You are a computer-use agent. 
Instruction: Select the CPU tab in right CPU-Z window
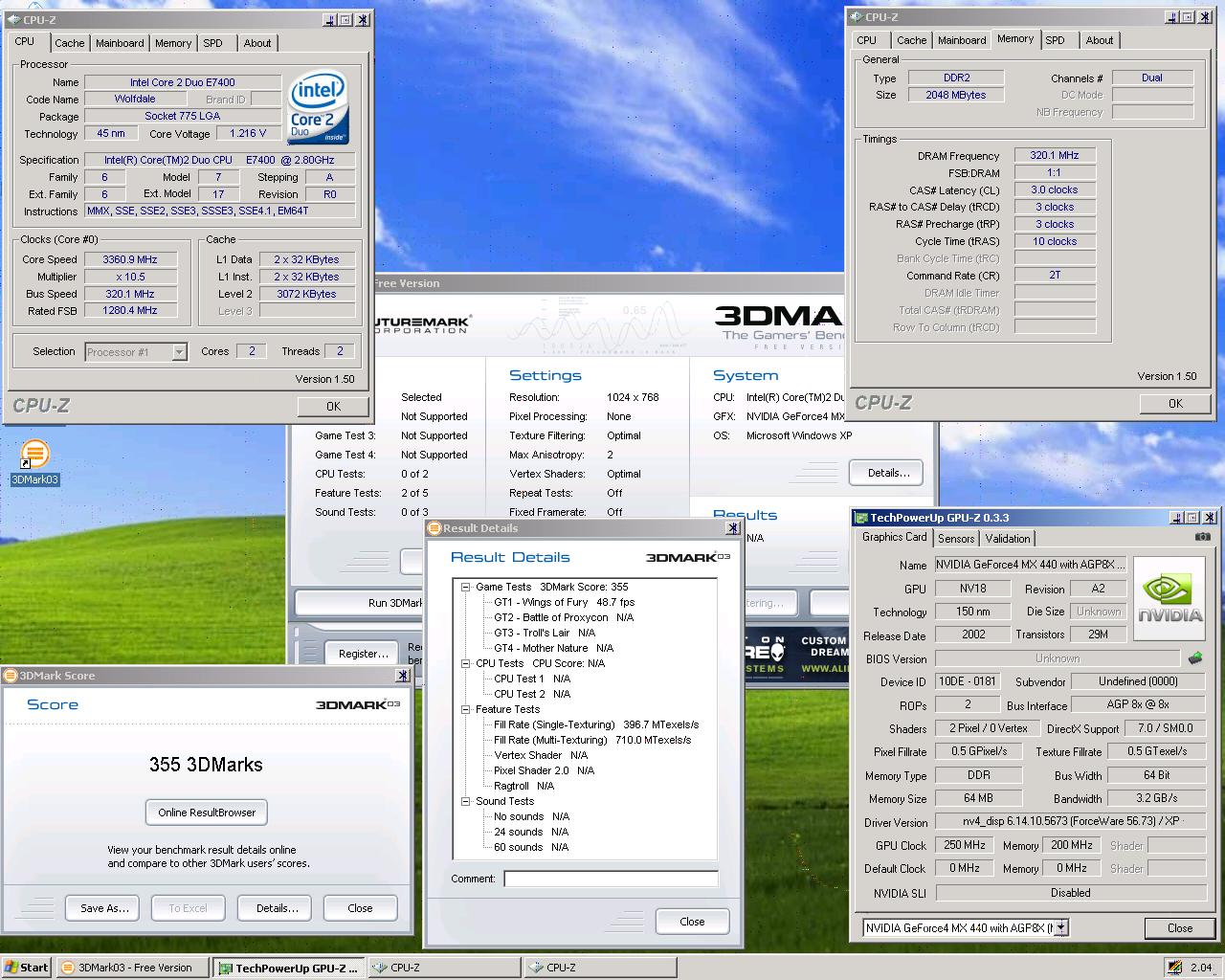tap(867, 40)
